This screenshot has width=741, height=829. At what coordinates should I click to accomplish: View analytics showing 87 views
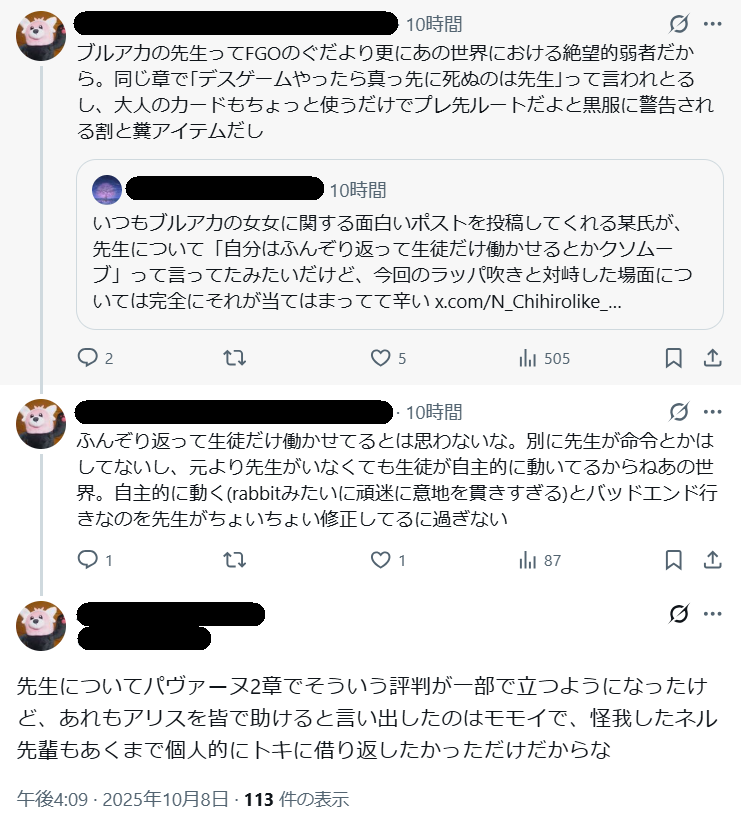pyautogui.click(x=528, y=560)
